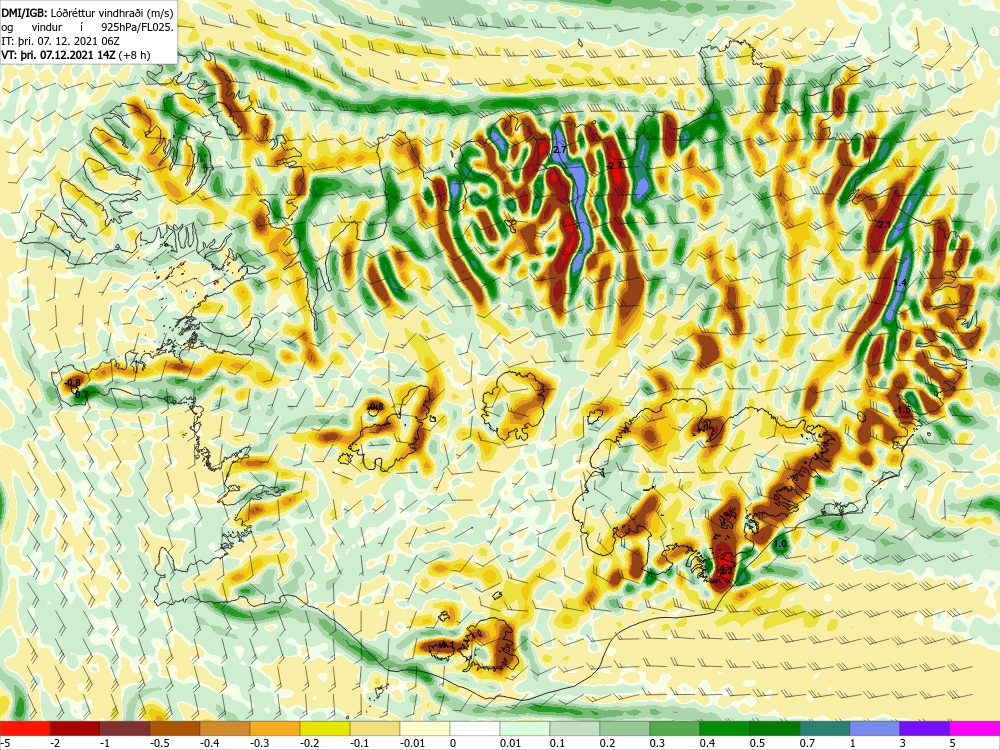The width and height of the screenshot is (1000, 750).
Task: Click the '2.7' value label on the map
Action: (559, 149)
